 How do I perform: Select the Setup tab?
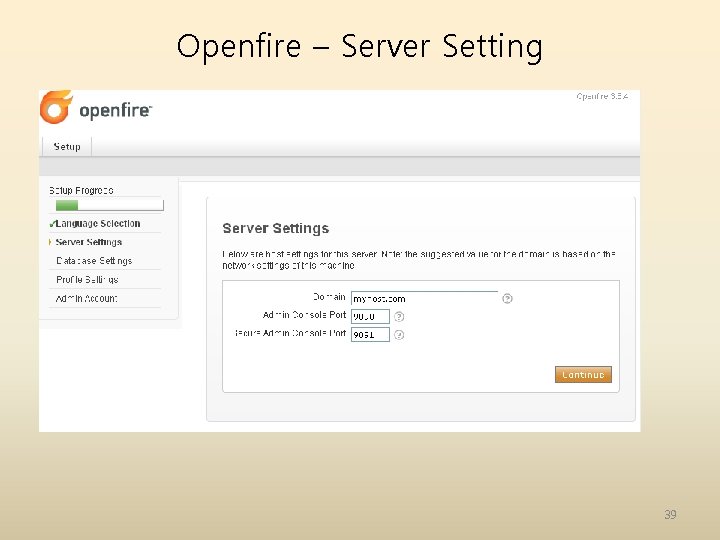point(67,146)
